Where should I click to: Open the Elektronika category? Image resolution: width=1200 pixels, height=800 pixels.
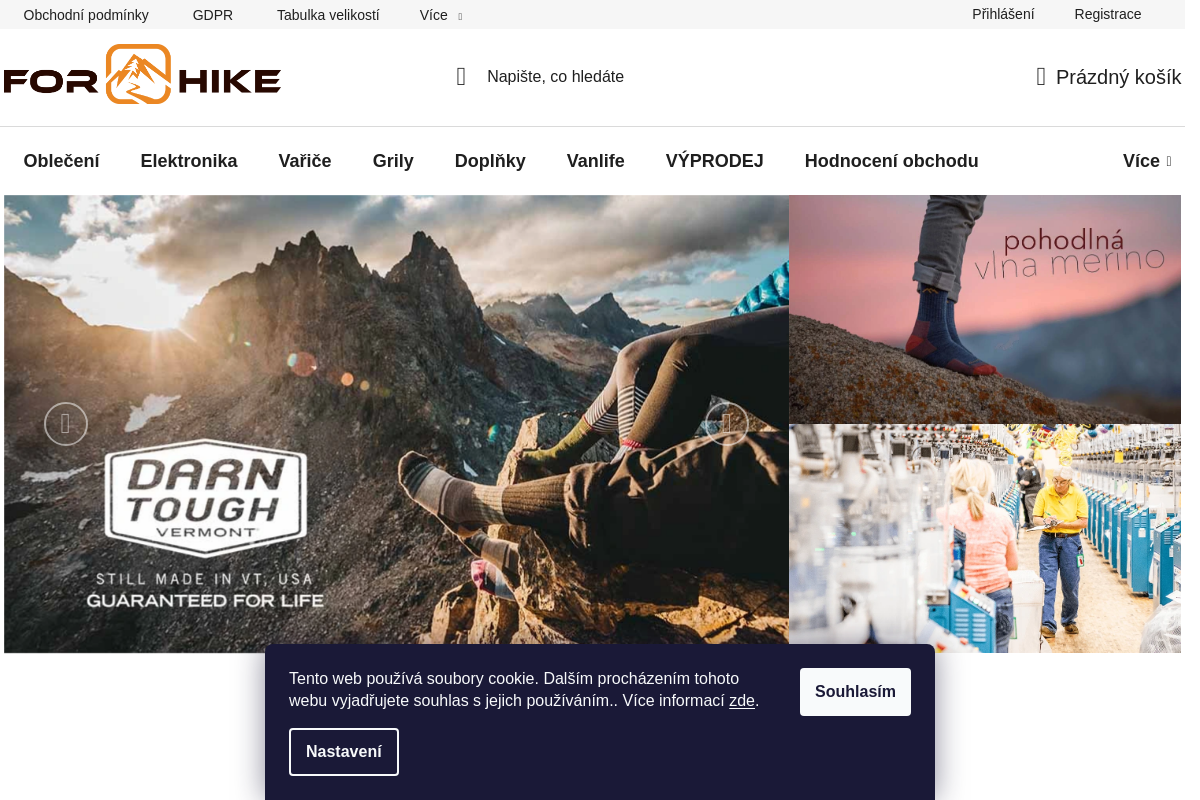[189, 161]
